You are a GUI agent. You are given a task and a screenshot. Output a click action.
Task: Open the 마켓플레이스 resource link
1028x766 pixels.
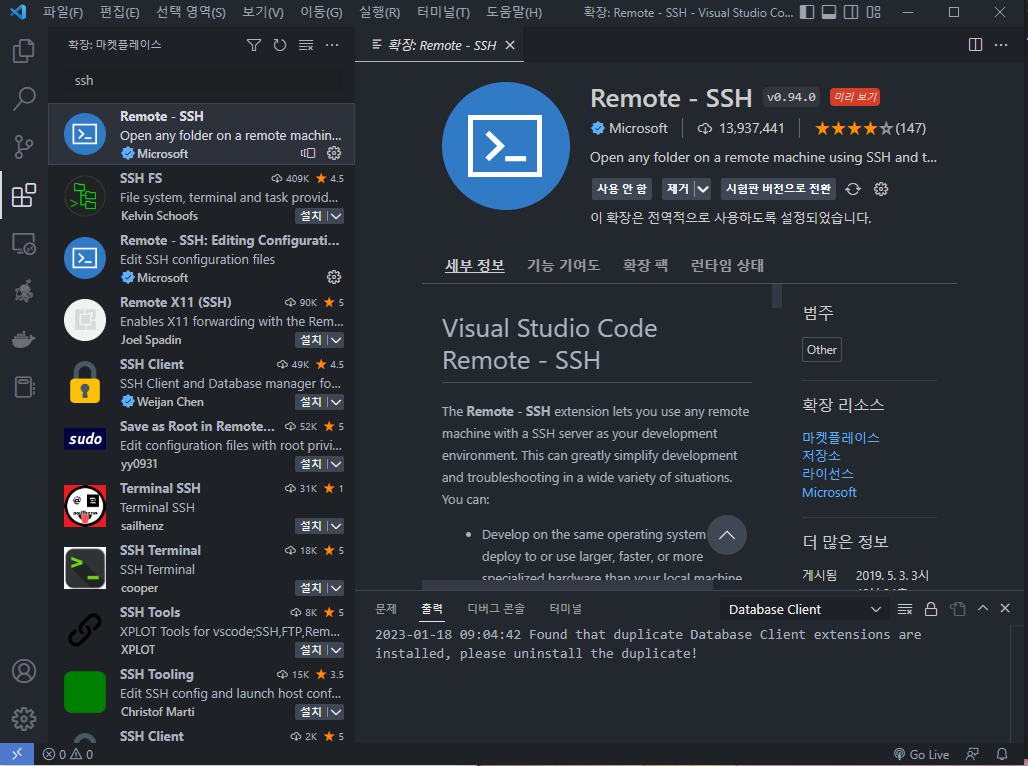(840, 437)
